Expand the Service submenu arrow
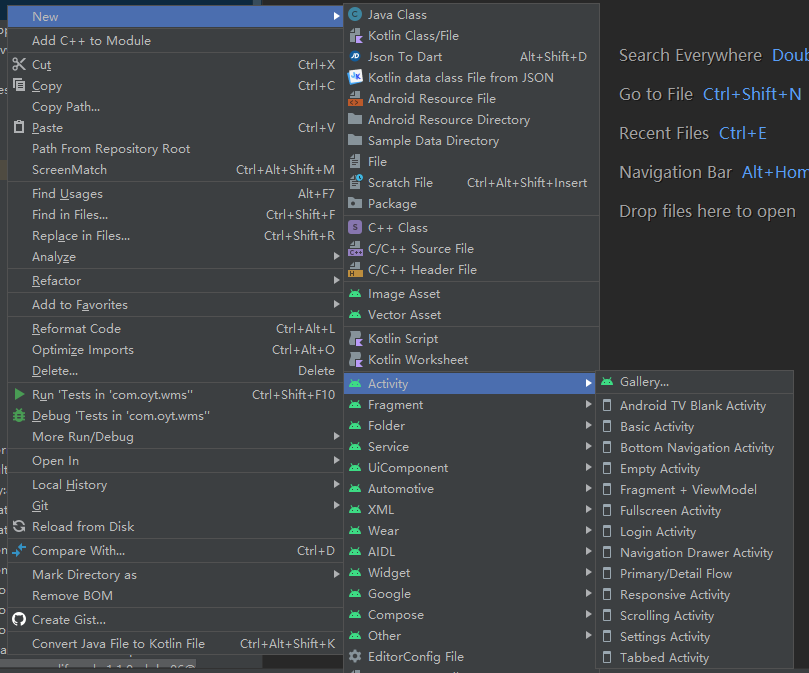 point(588,446)
